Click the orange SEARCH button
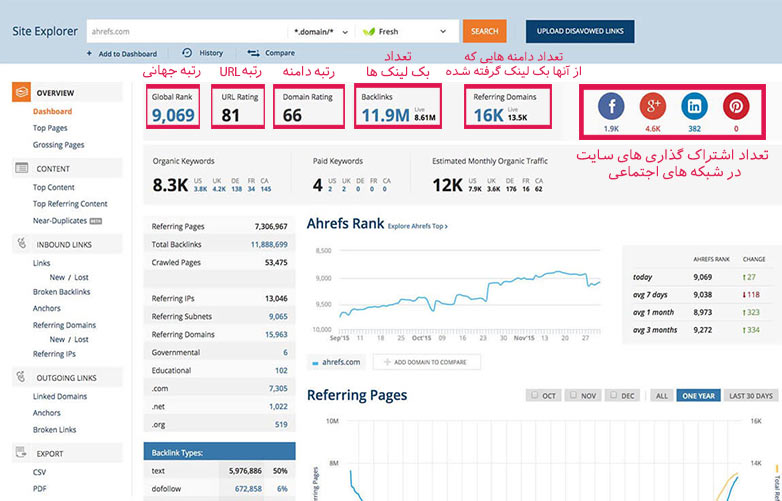 484,31
